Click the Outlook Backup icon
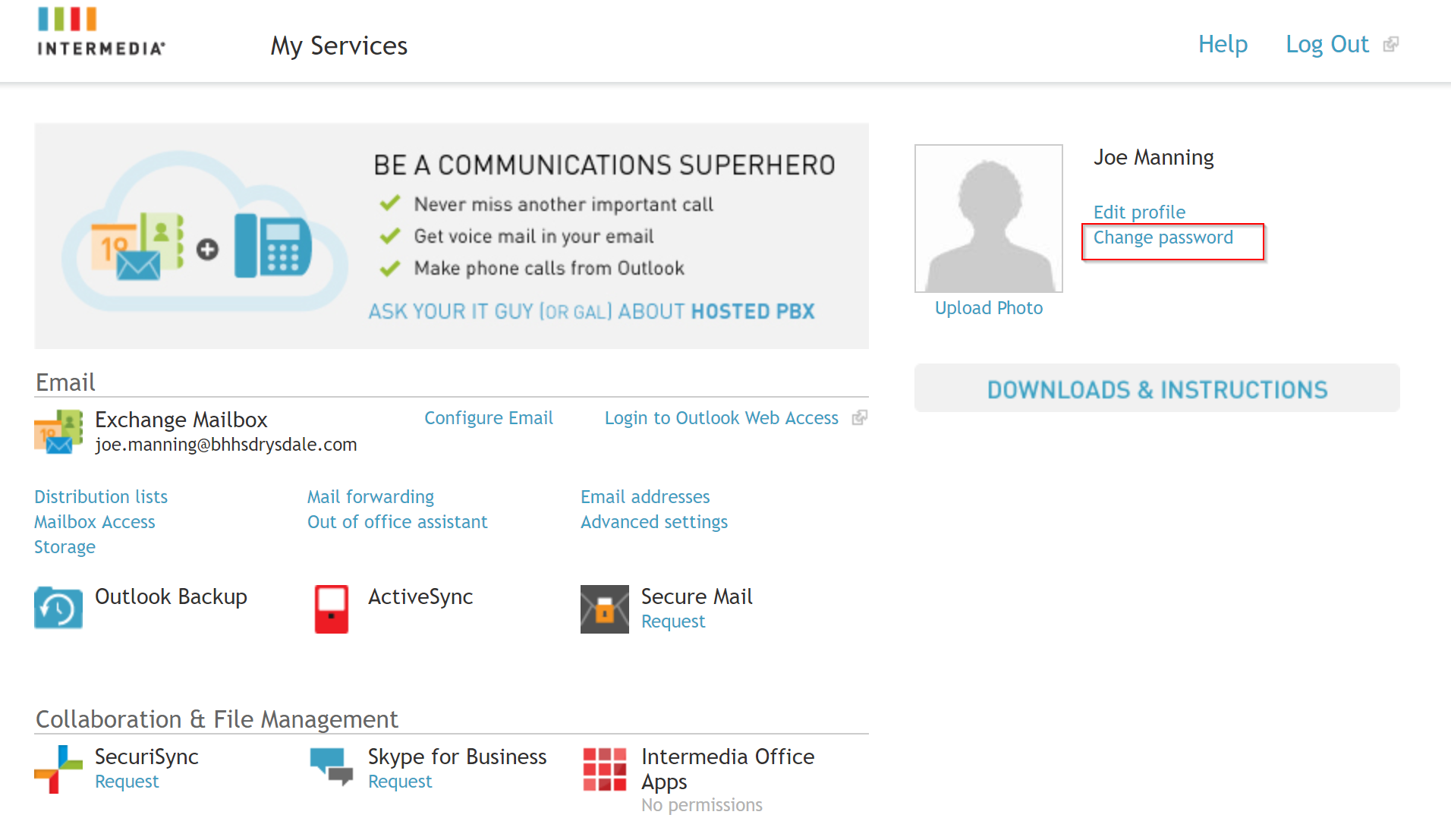 point(58,608)
